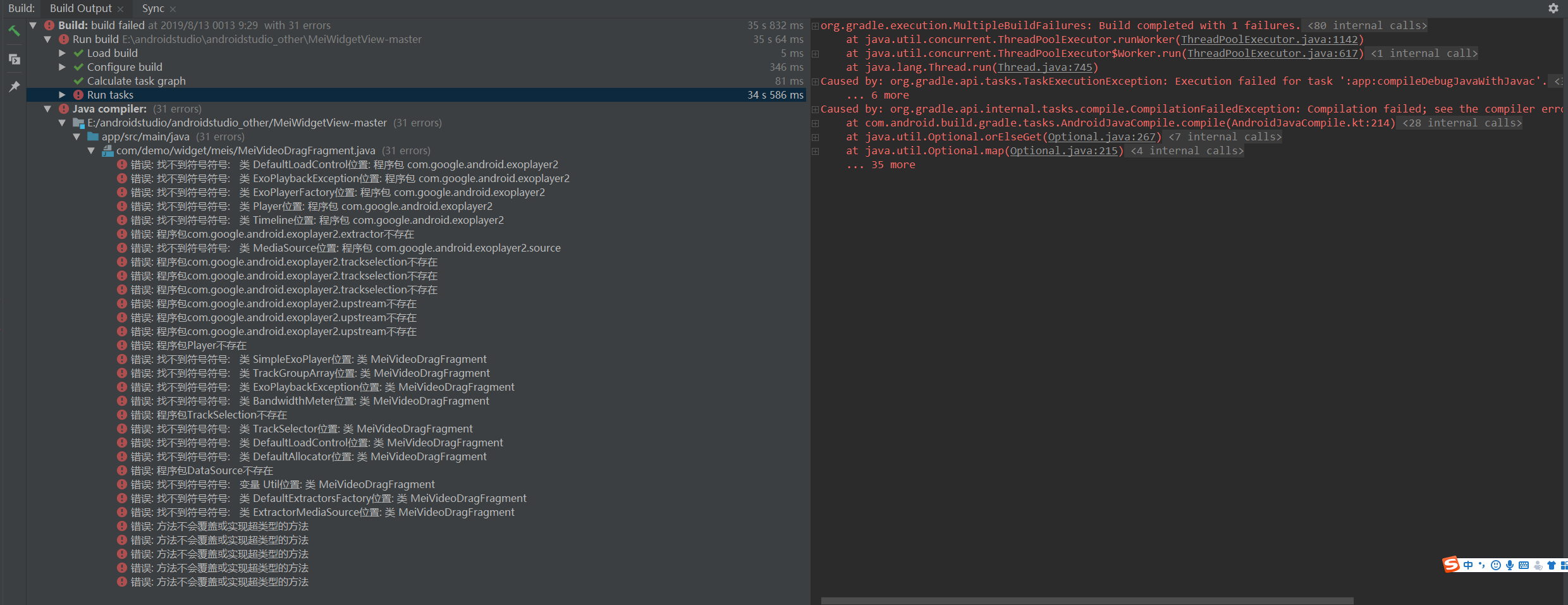Viewport: 1568px width, 605px height.
Task: Click the MeiVideoDragFragment.java file node
Action: click(x=244, y=150)
